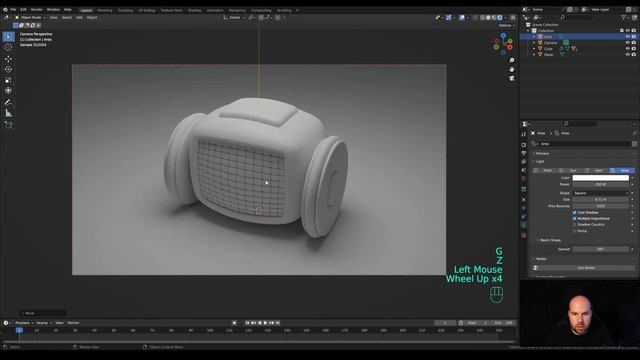Click the viewport zoom magnifier icon
Viewport: 640px width, 360px height.
511,60
